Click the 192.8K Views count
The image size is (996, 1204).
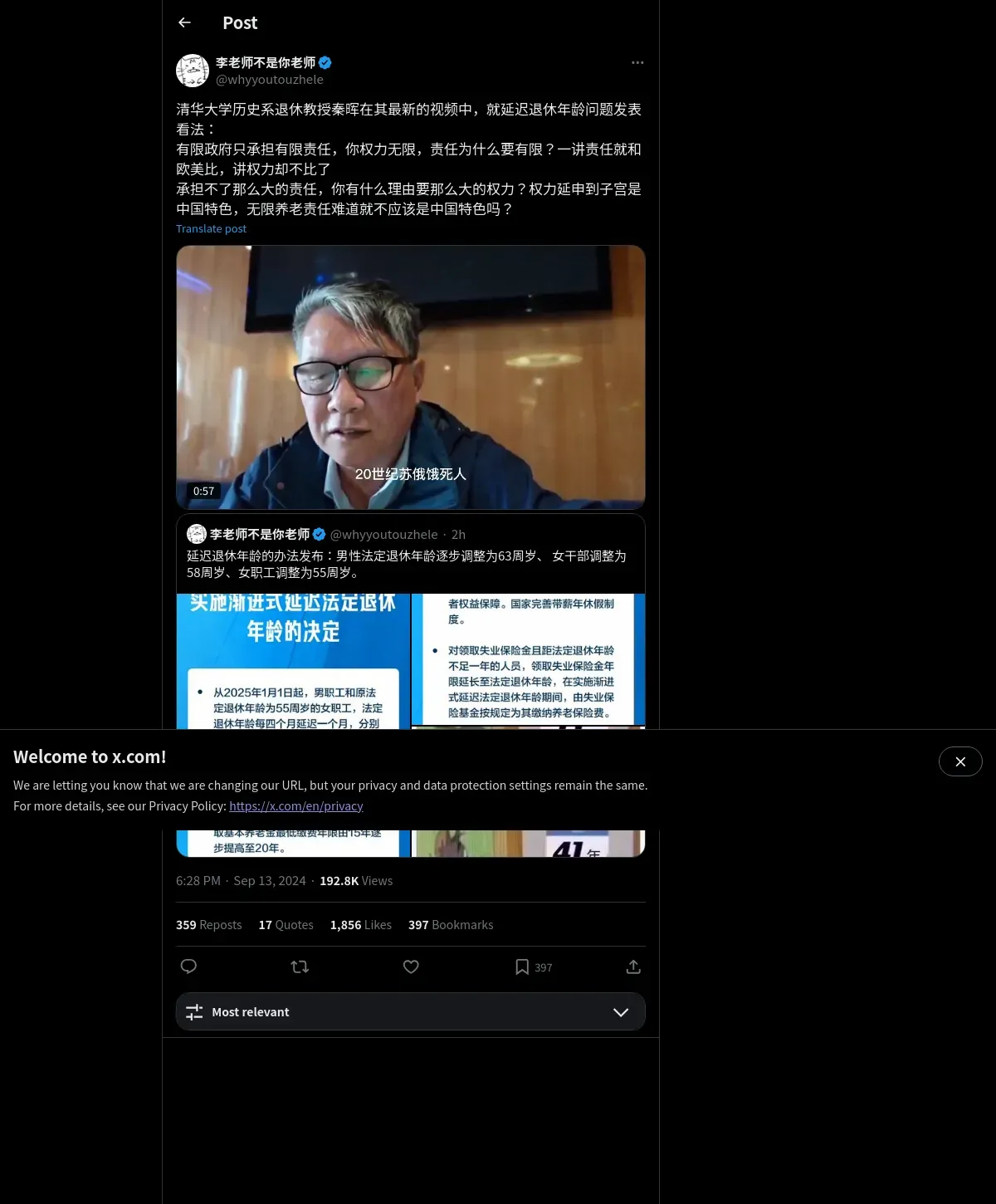click(x=356, y=881)
